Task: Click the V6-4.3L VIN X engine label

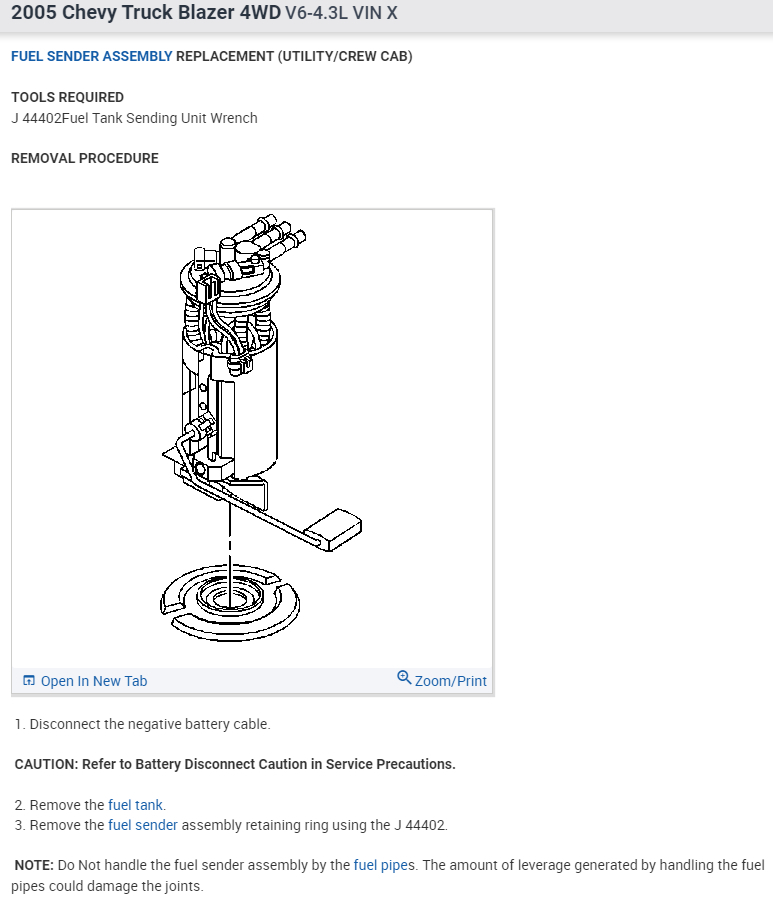Action: pos(341,13)
